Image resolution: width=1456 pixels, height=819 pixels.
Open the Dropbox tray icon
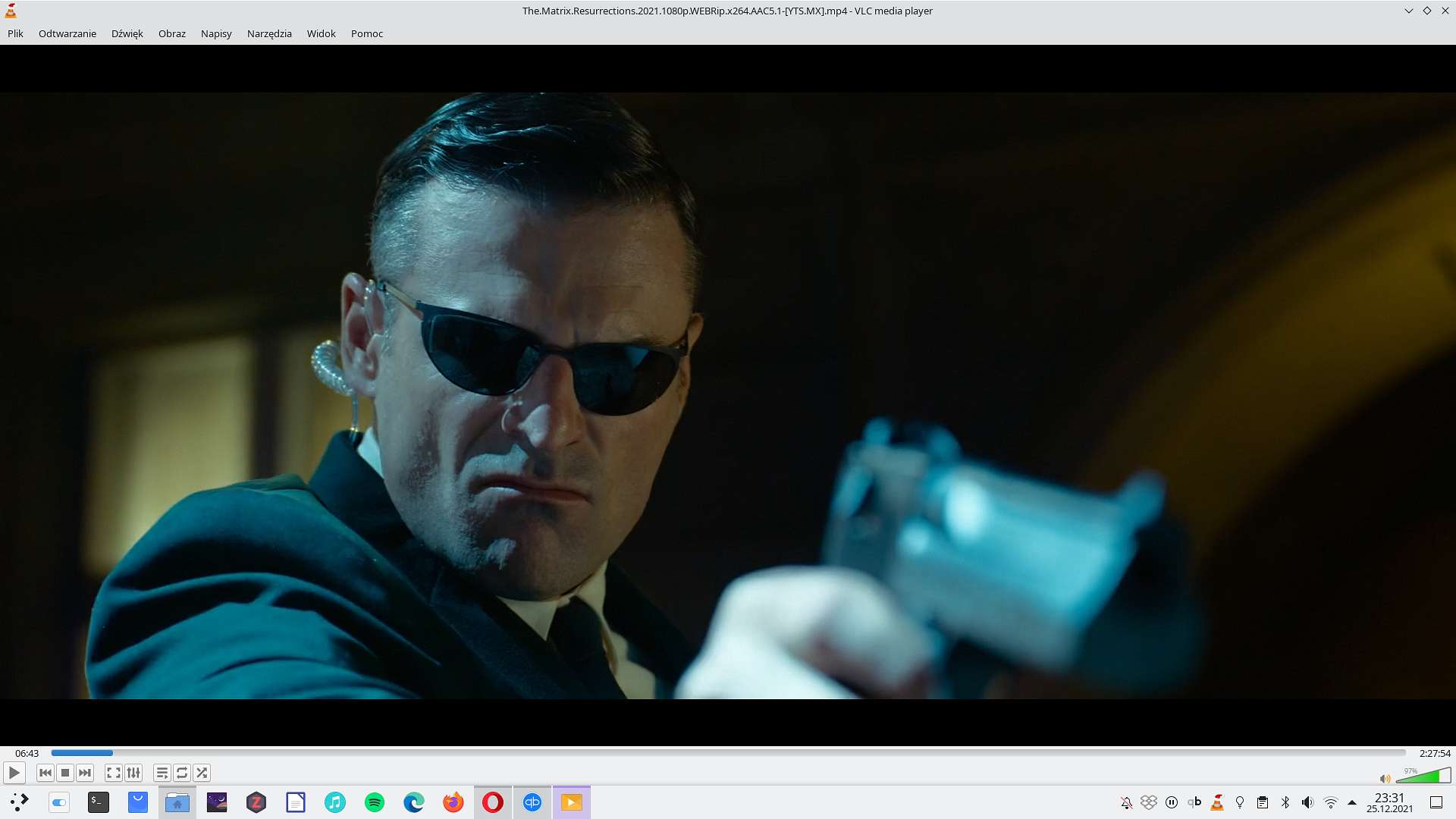[1149, 802]
